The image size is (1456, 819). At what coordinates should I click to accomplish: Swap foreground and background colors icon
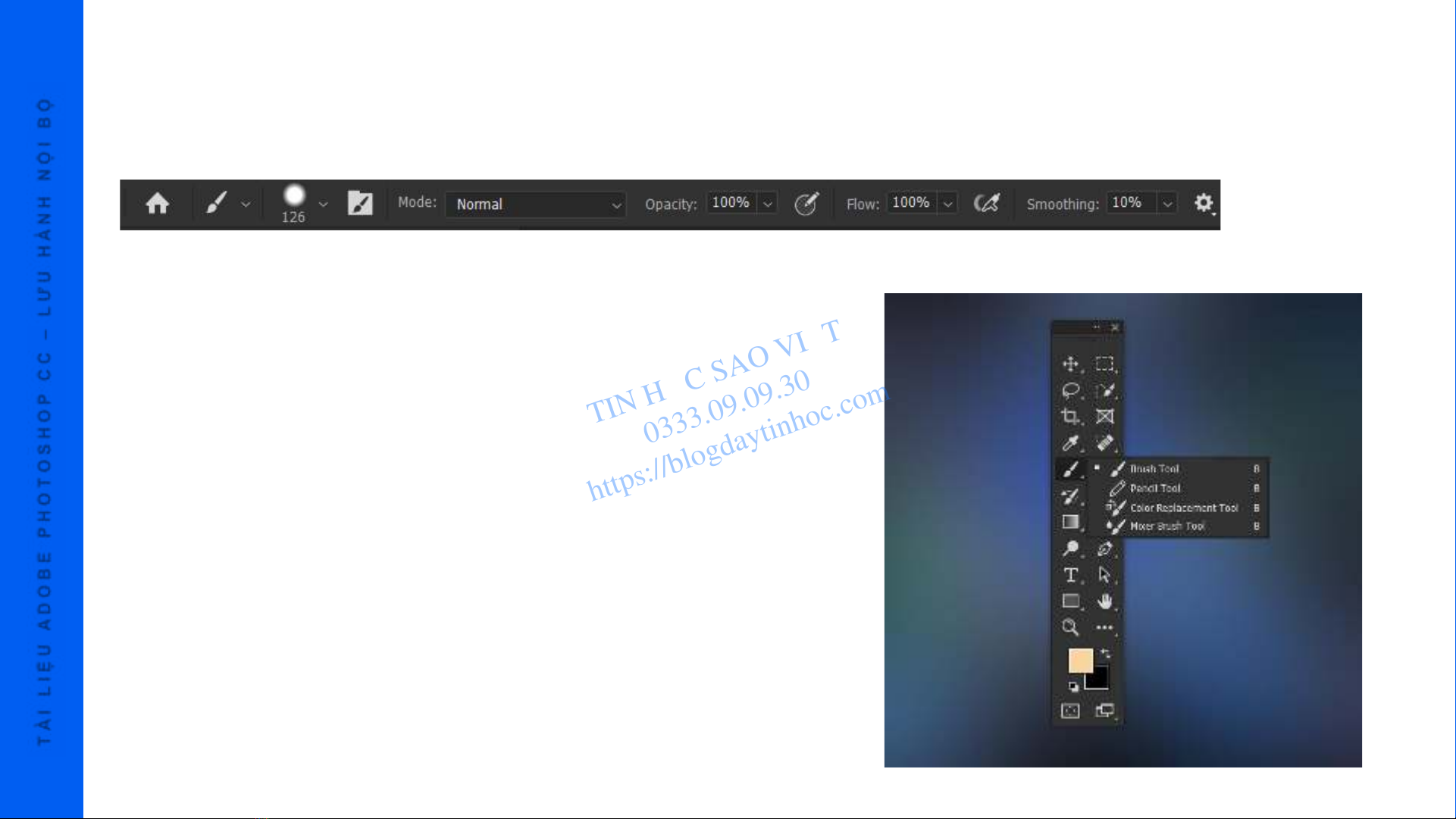coord(1105,653)
